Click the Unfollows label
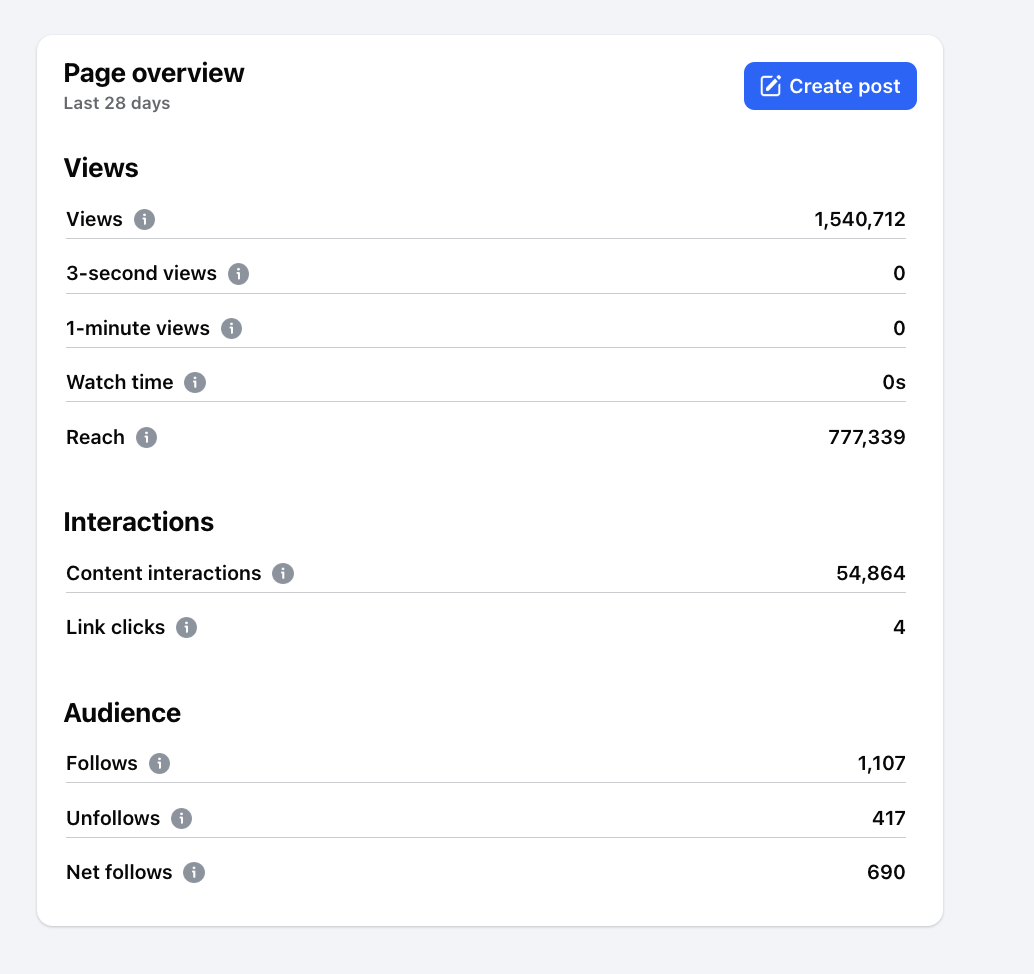This screenshot has width=1034, height=974. point(113,818)
